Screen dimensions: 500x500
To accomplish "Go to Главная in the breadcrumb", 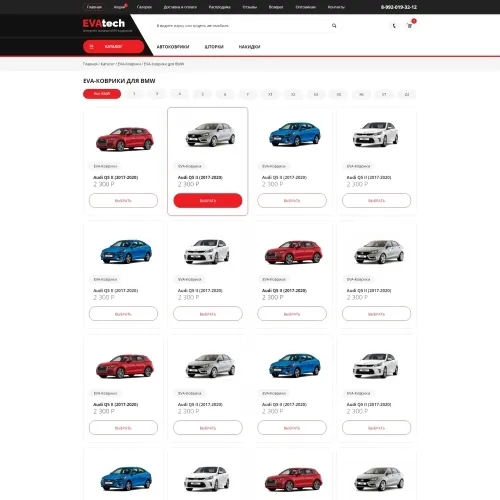I will click(90, 64).
